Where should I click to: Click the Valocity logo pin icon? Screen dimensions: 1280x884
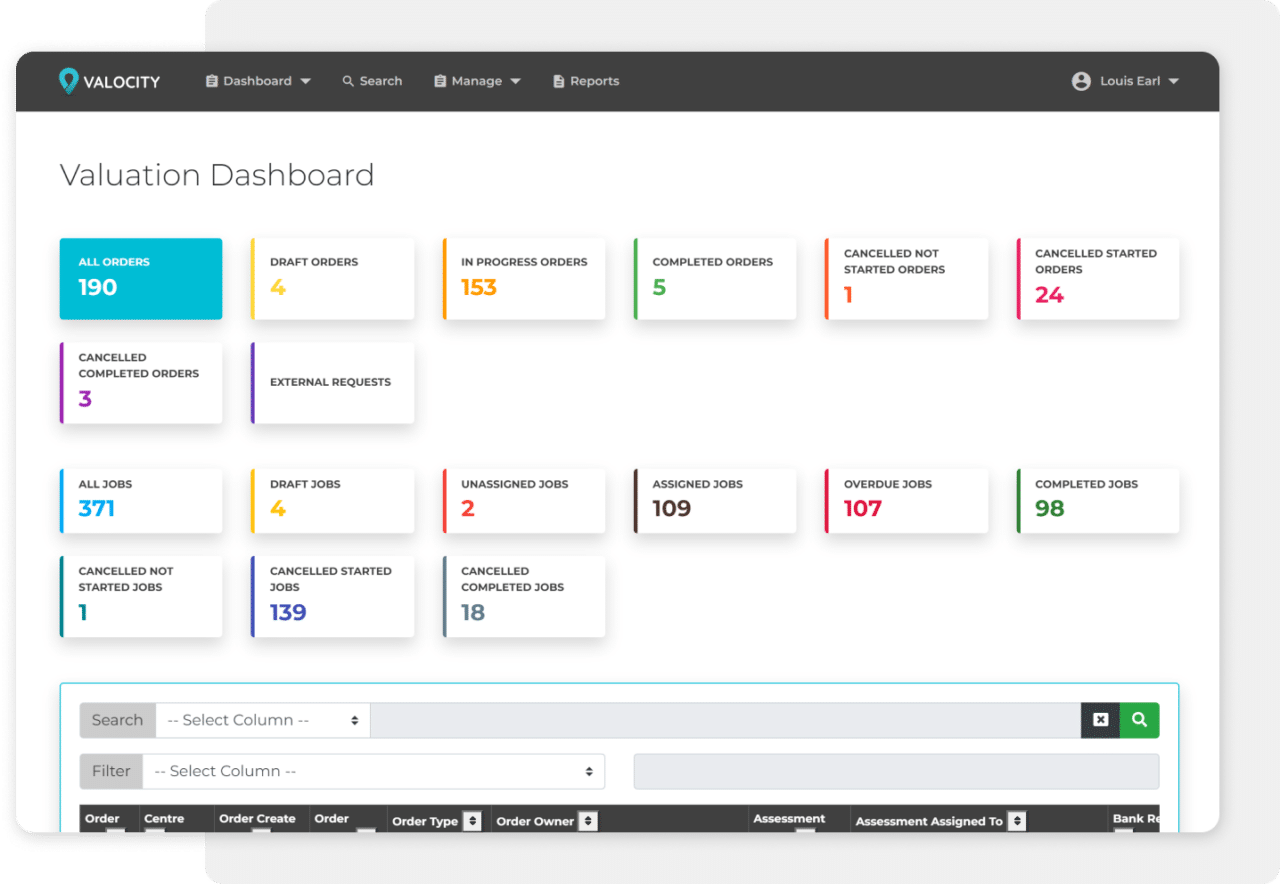pyautogui.click(x=68, y=81)
